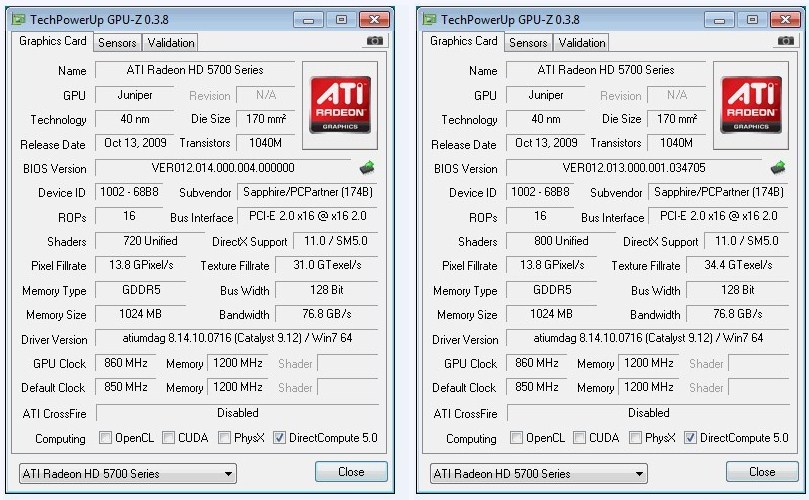Click Technology 40 nm in right window
This screenshot has width=809, height=500.
546,119
